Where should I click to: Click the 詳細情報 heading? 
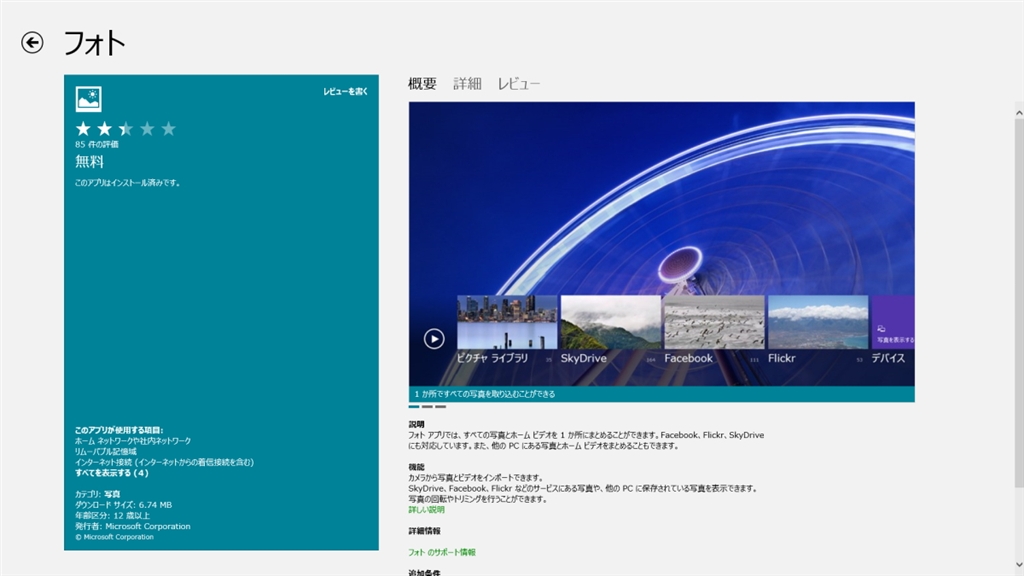(x=424, y=531)
